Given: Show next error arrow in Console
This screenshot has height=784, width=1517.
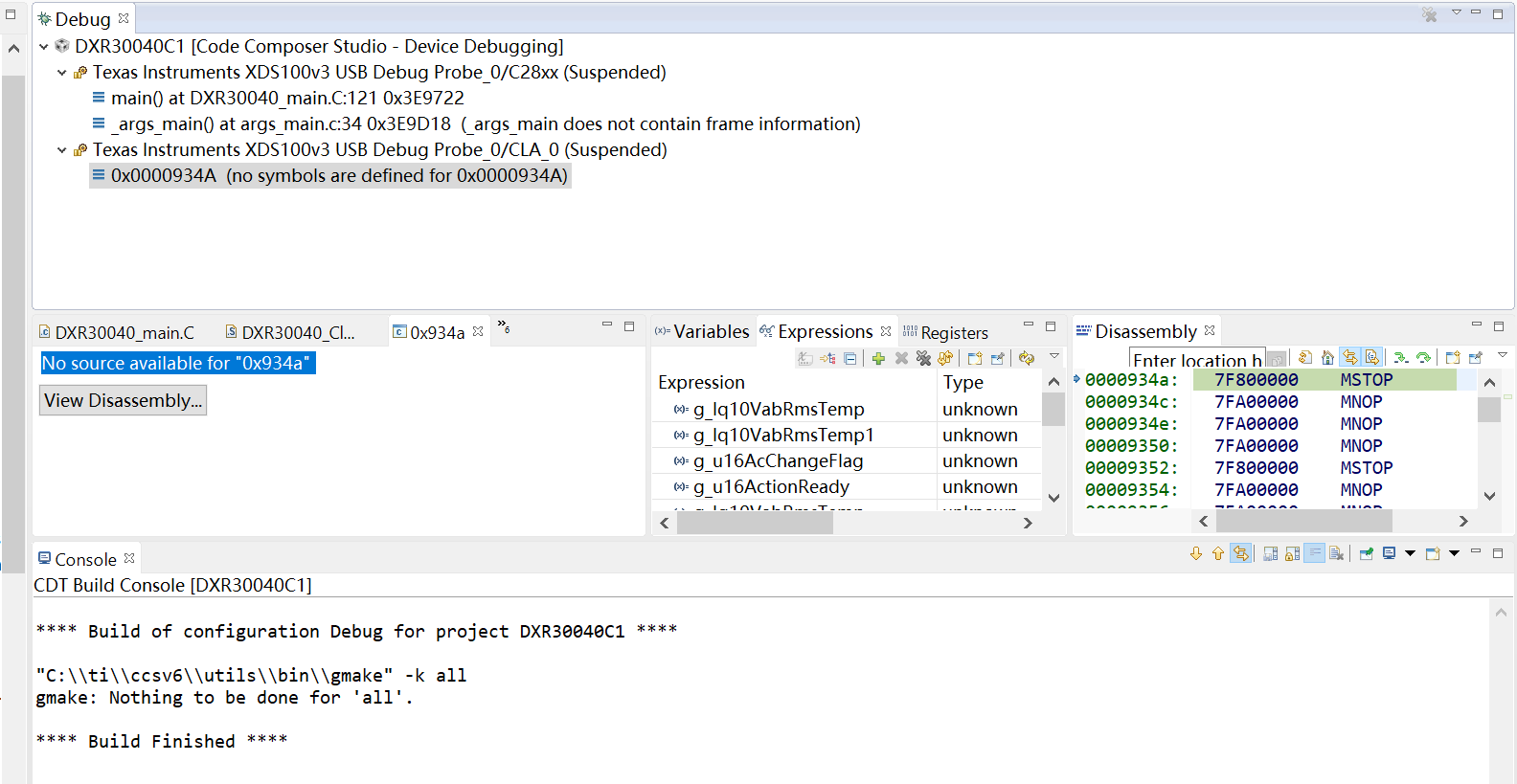Looking at the screenshot, I should tap(1196, 553).
